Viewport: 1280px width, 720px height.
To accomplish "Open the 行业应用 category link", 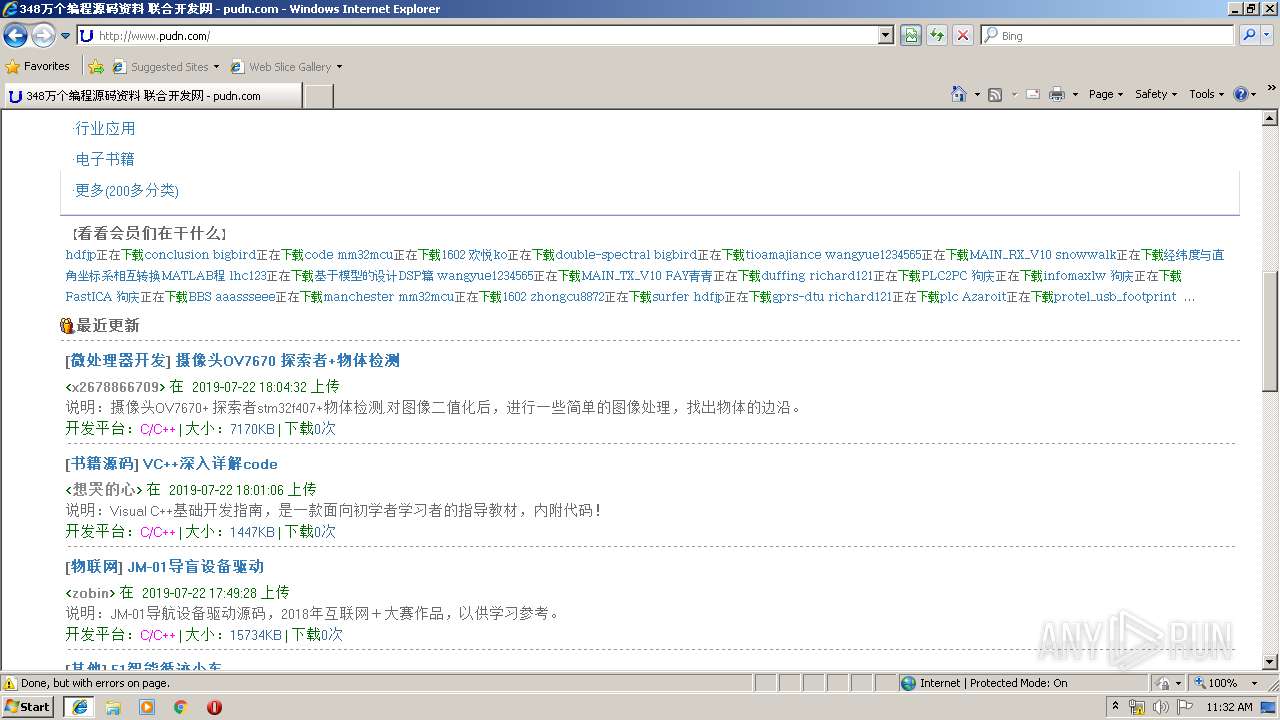I will click(105, 129).
